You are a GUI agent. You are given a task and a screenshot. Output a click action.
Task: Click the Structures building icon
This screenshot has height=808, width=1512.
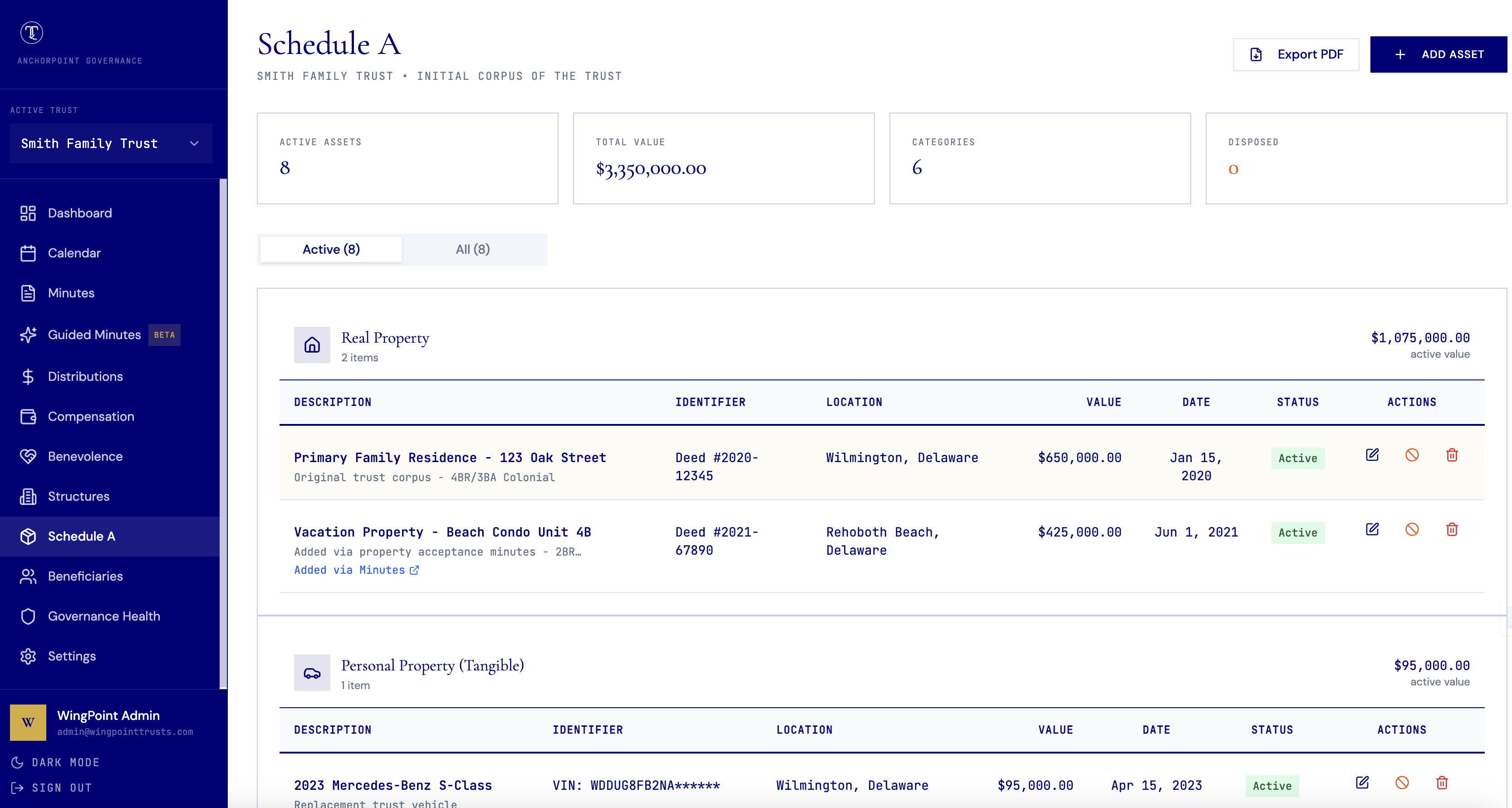(x=28, y=496)
